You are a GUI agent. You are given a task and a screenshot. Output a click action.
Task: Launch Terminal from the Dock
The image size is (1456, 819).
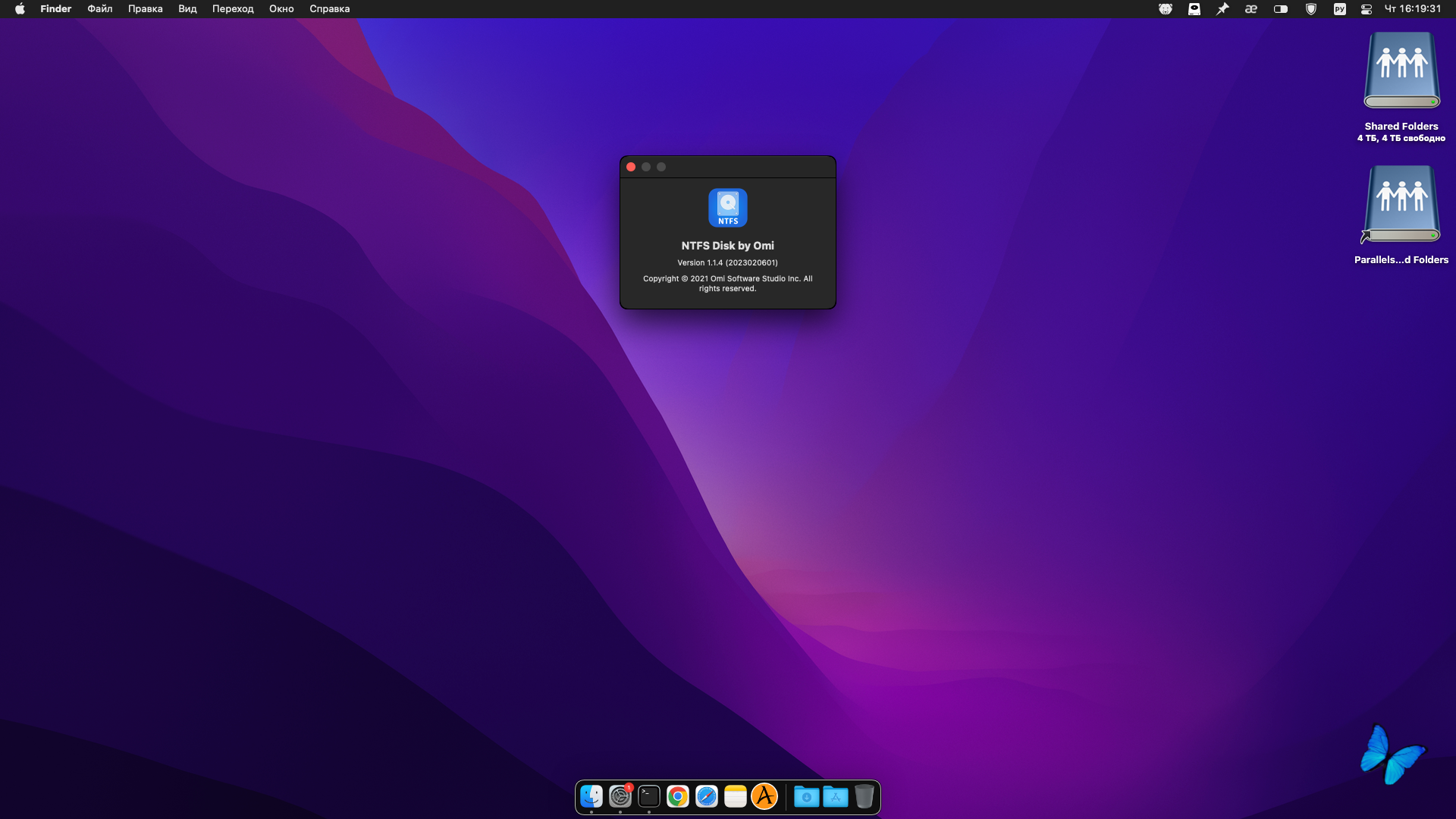[649, 796]
